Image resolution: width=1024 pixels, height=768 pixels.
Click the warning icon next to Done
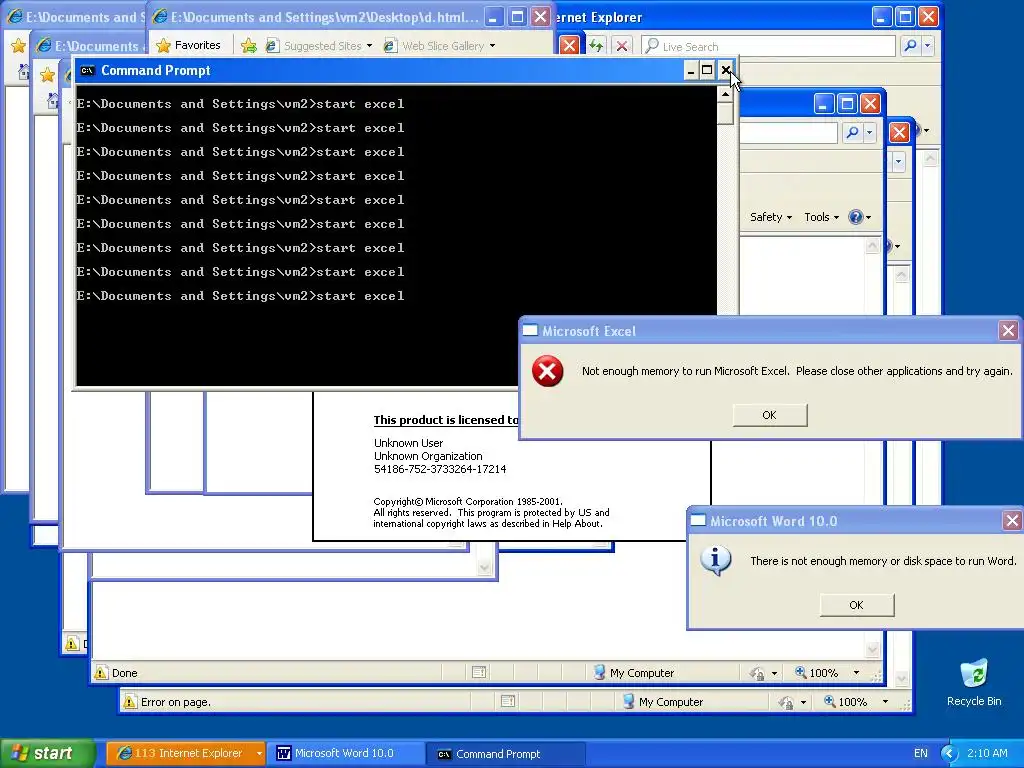tap(101, 672)
